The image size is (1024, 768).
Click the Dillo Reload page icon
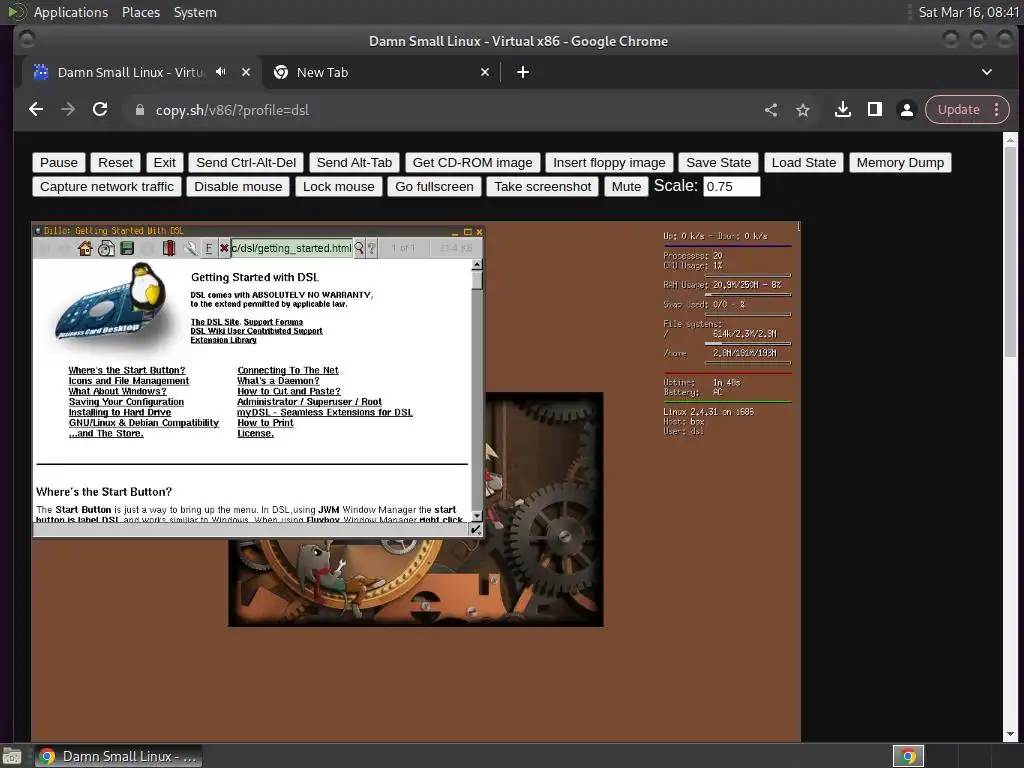click(x=106, y=248)
